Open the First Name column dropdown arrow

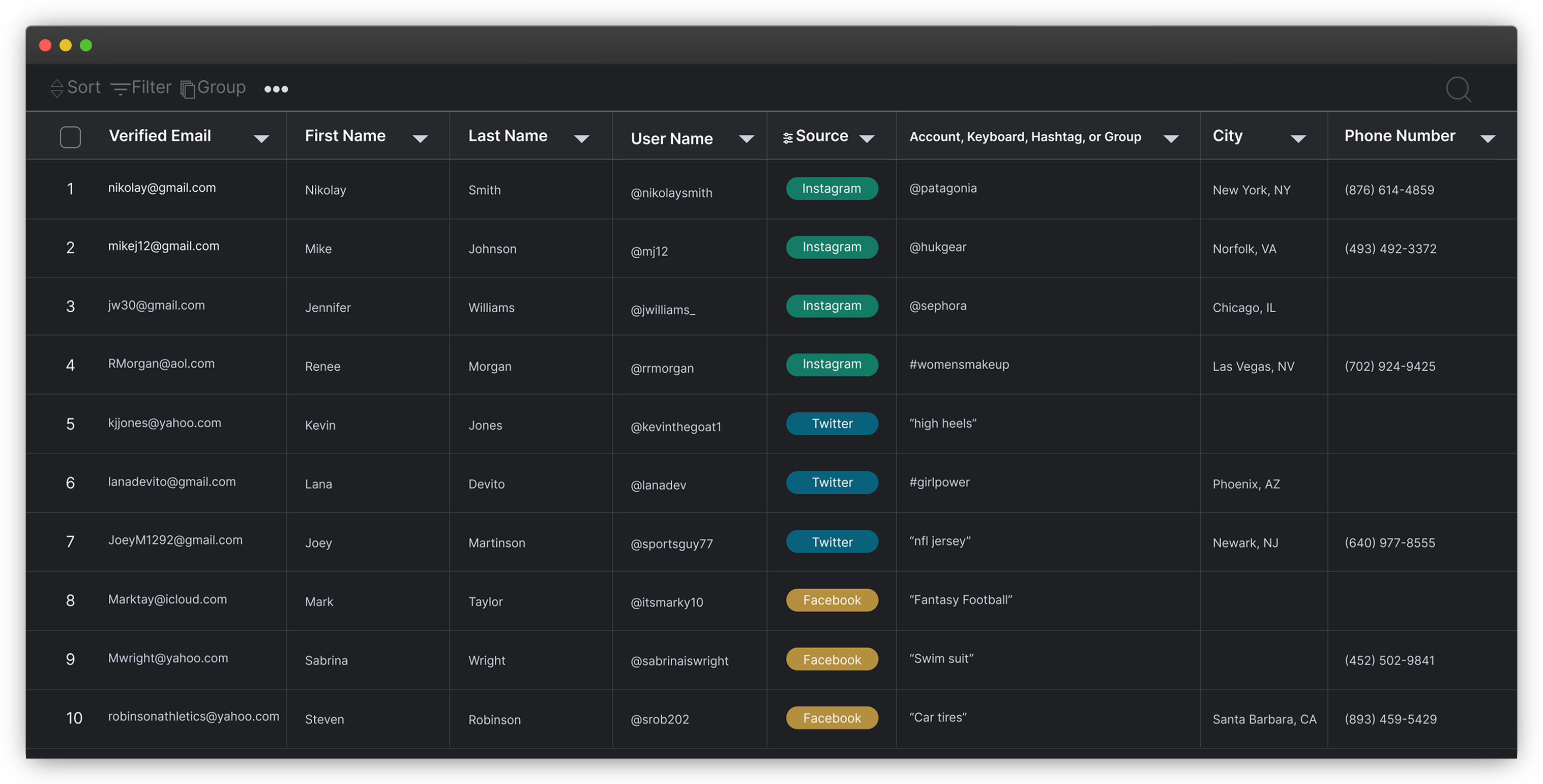click(421, 139)
